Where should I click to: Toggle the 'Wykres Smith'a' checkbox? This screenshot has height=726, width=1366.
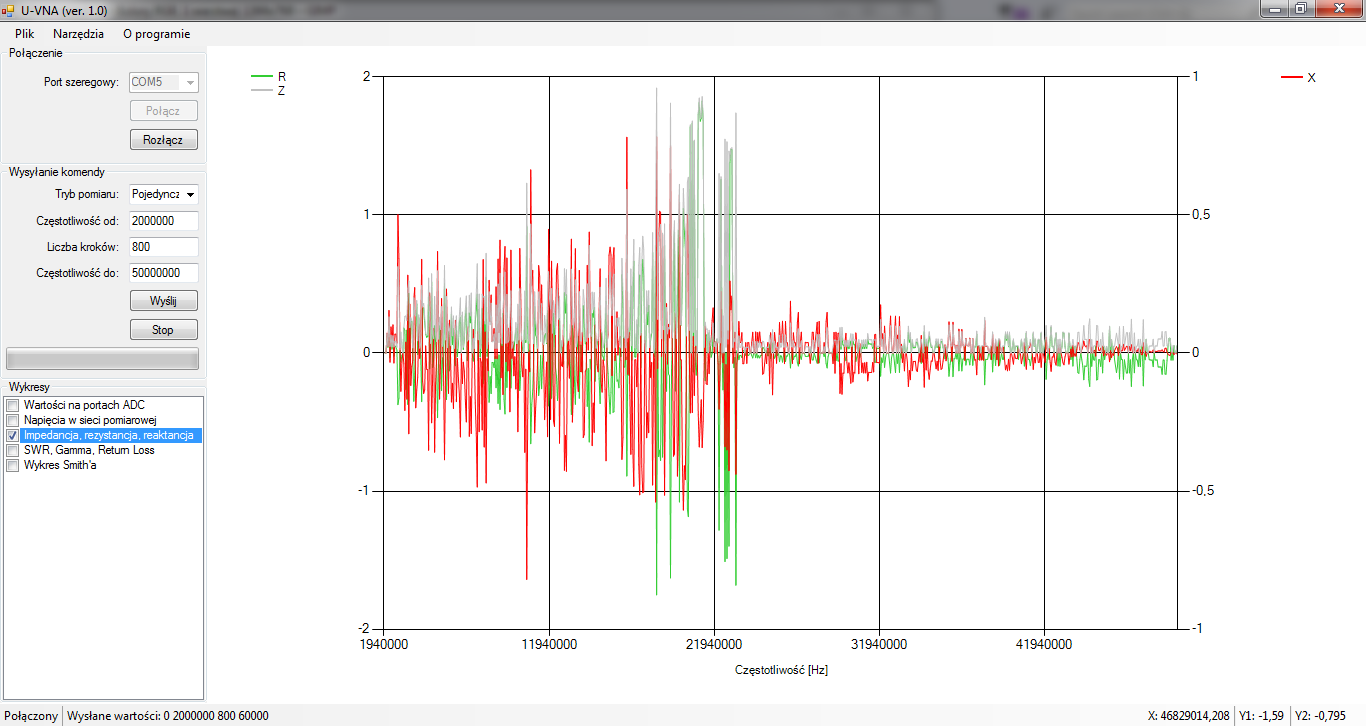[x=13, y=466]
